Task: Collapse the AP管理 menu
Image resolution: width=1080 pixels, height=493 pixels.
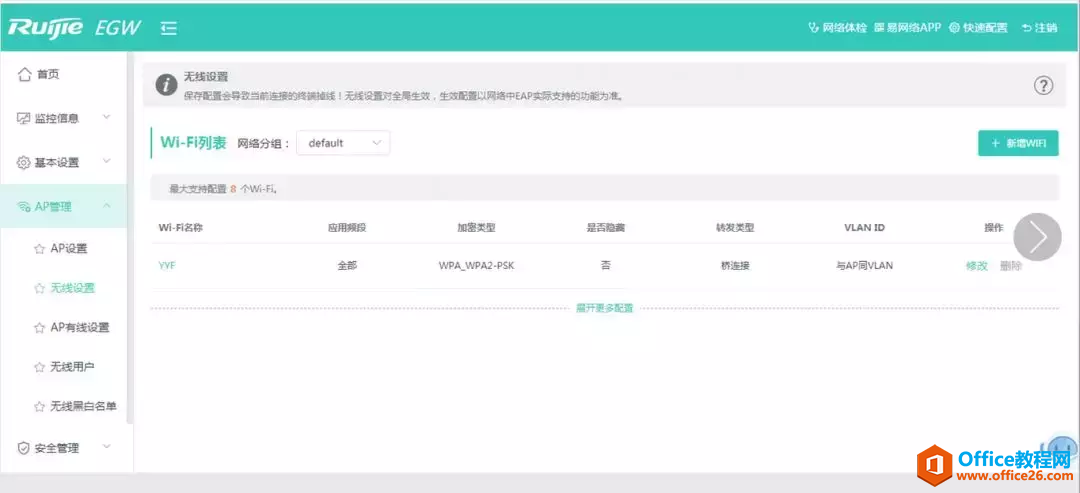Action: 63,206
